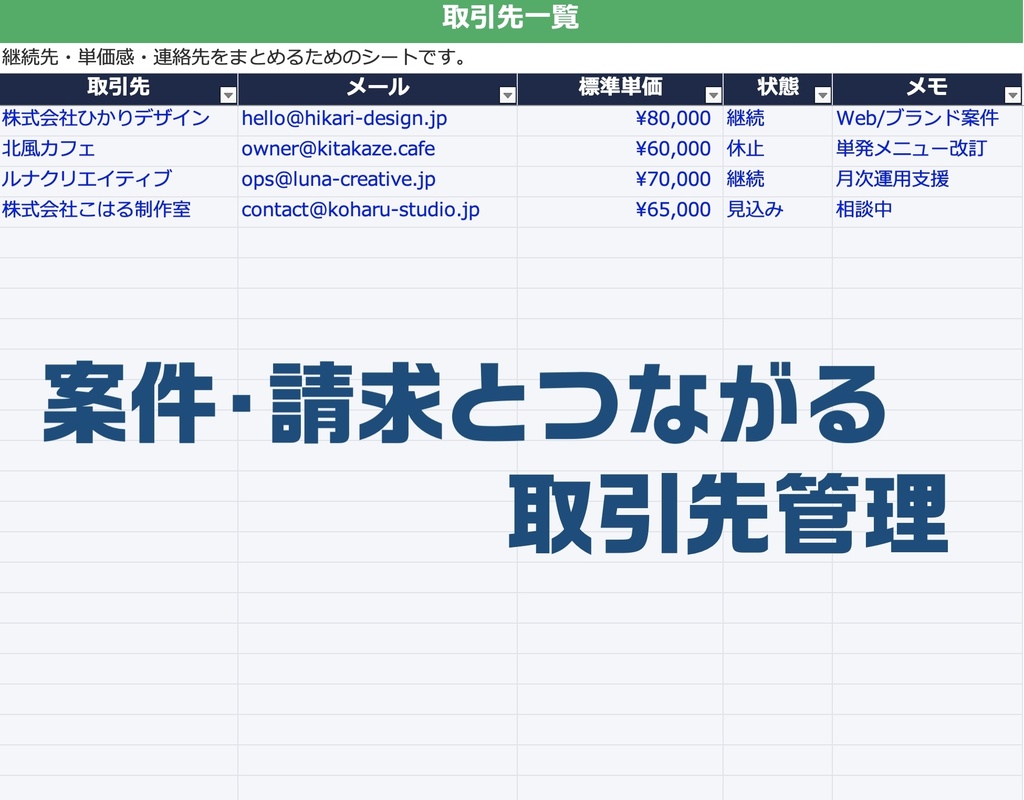Select the sheet title 取引先一覧 banner
The width and height of the screenshot is (1024, 800).
(x=511, y=17)
